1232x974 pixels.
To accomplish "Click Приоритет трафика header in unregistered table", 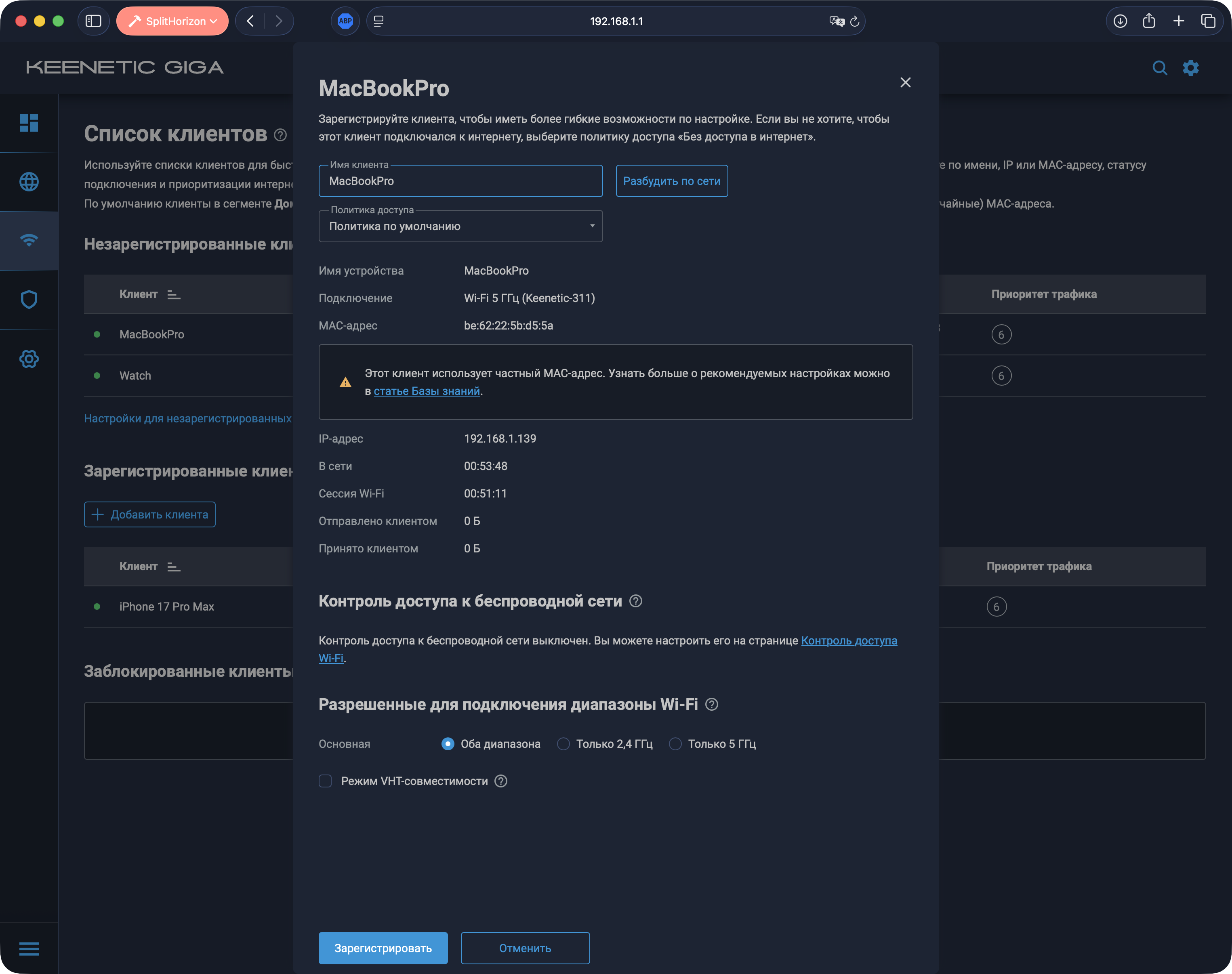I will point(1044,294).
